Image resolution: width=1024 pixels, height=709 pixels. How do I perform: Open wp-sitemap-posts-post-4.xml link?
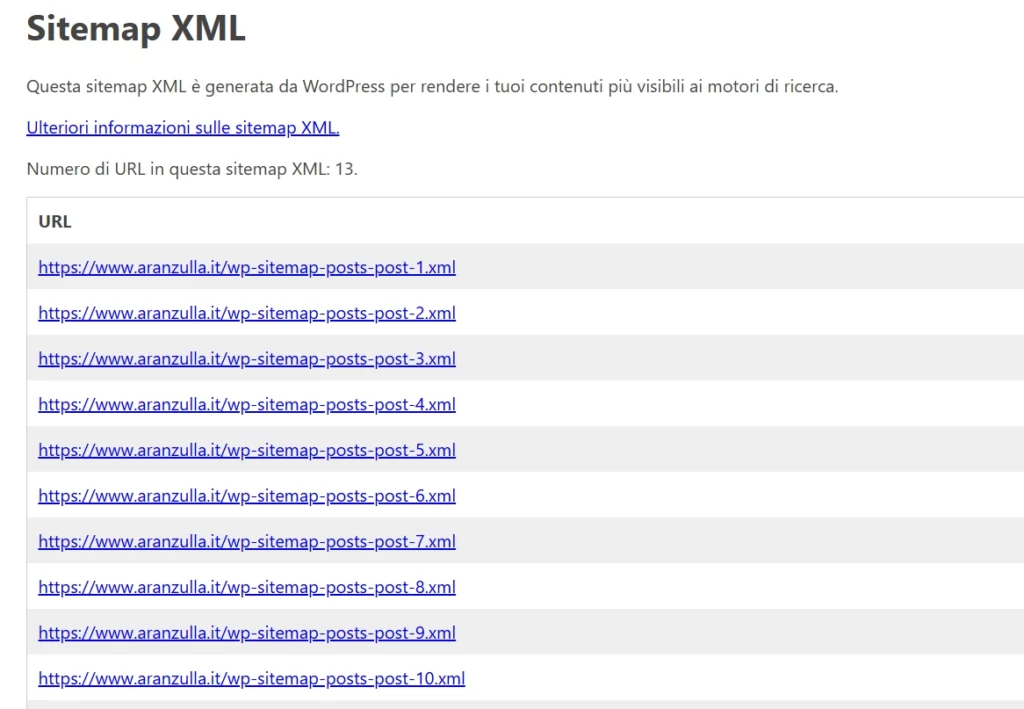pyautogui.click(x=247, y=404)
